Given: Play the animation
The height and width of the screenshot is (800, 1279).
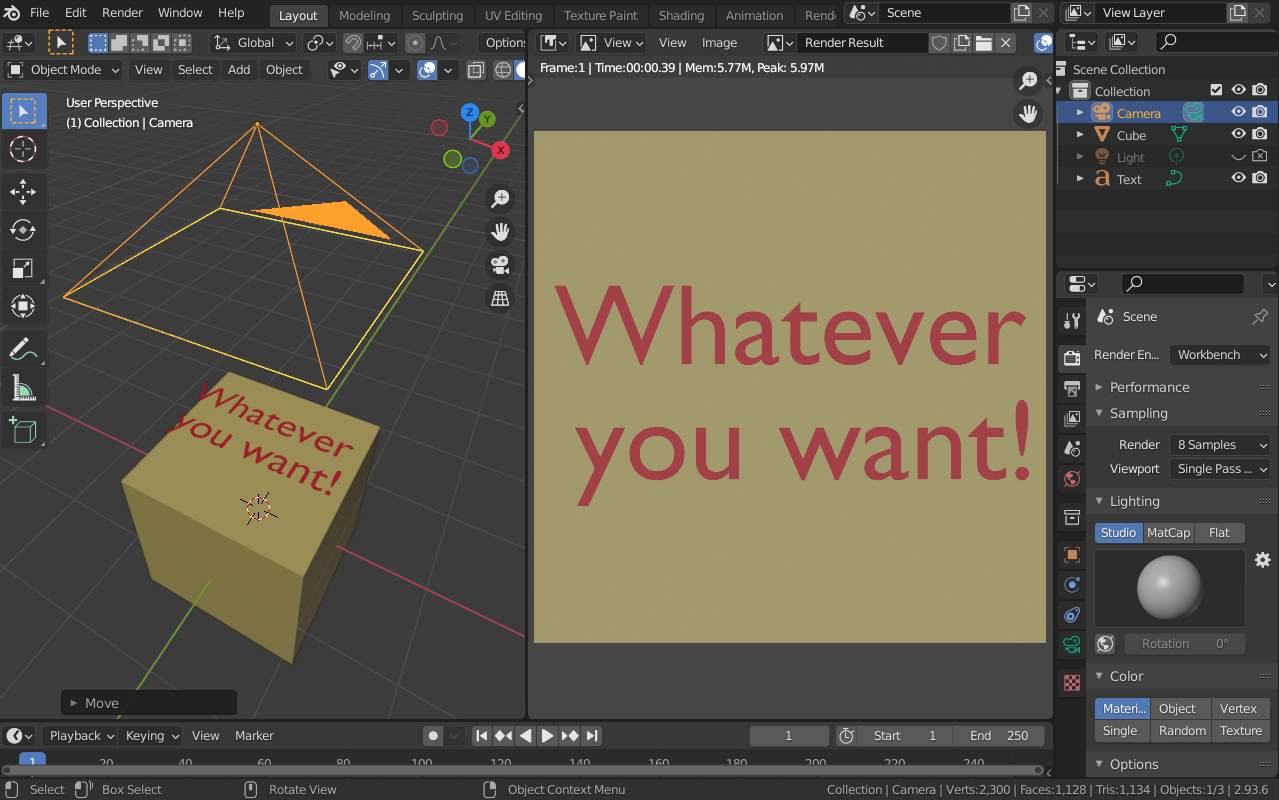Looking at the screenshot, I should pyautogui.click(x=547, y=736).
